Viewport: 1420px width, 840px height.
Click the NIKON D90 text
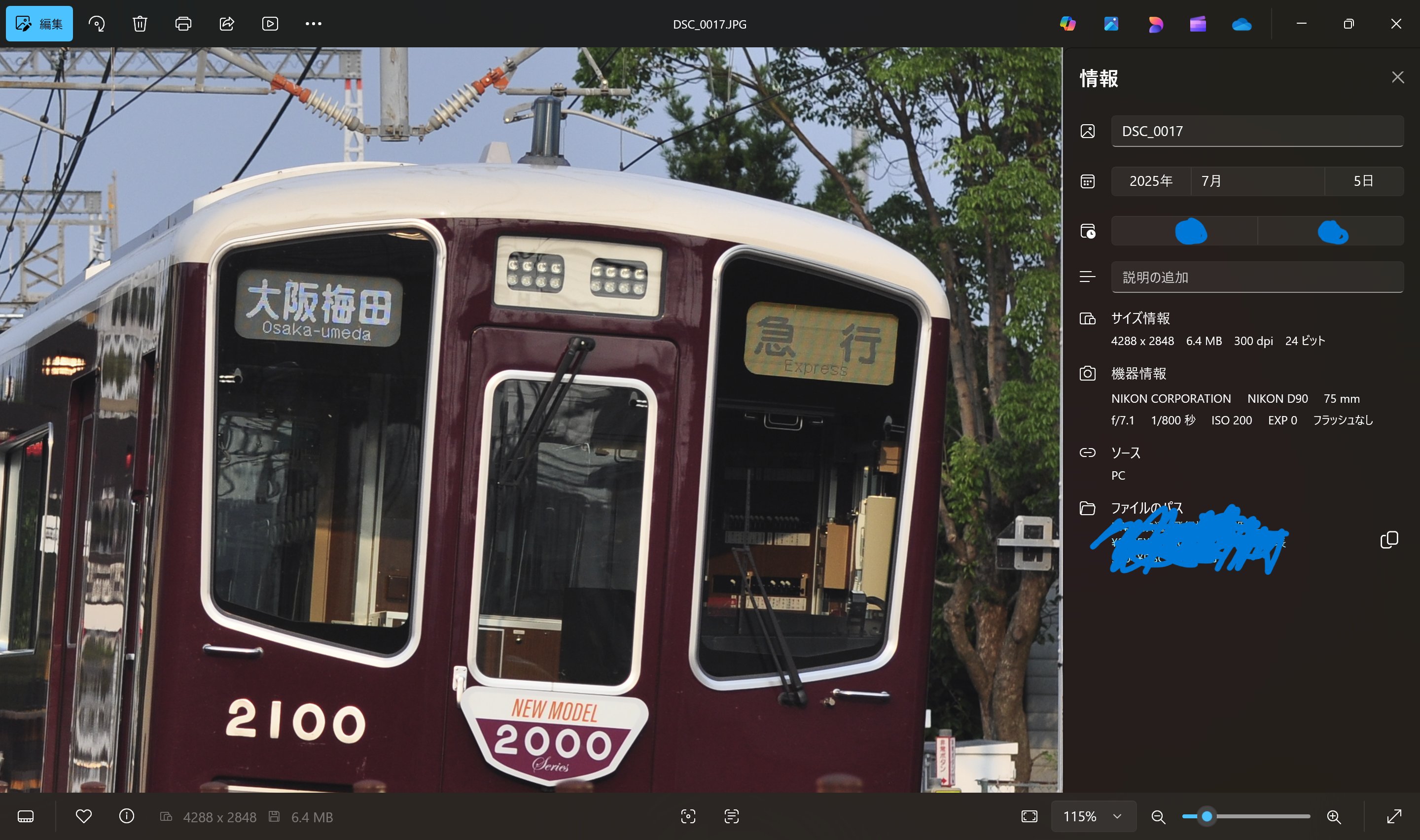pos(1278,398)
